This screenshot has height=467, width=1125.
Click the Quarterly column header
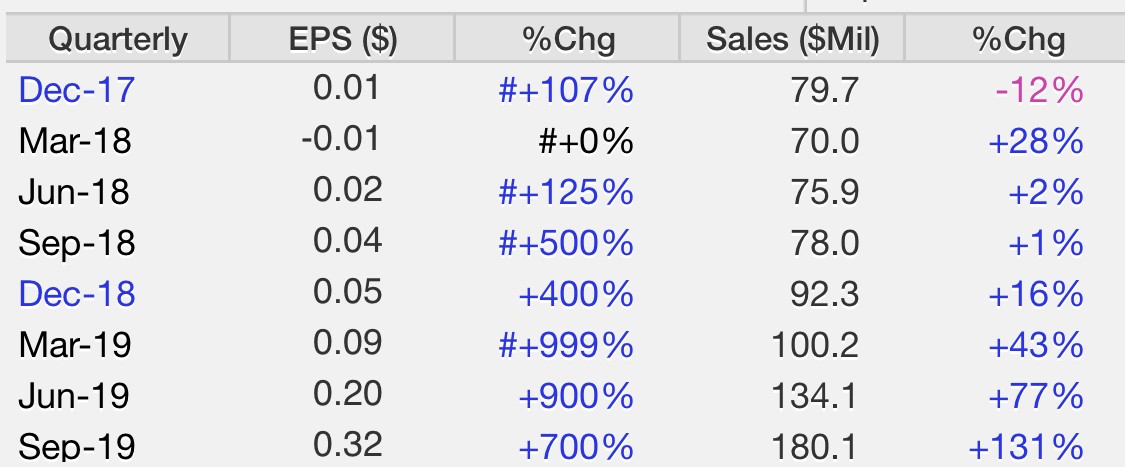pyautogui.click(x=118, y=39)
